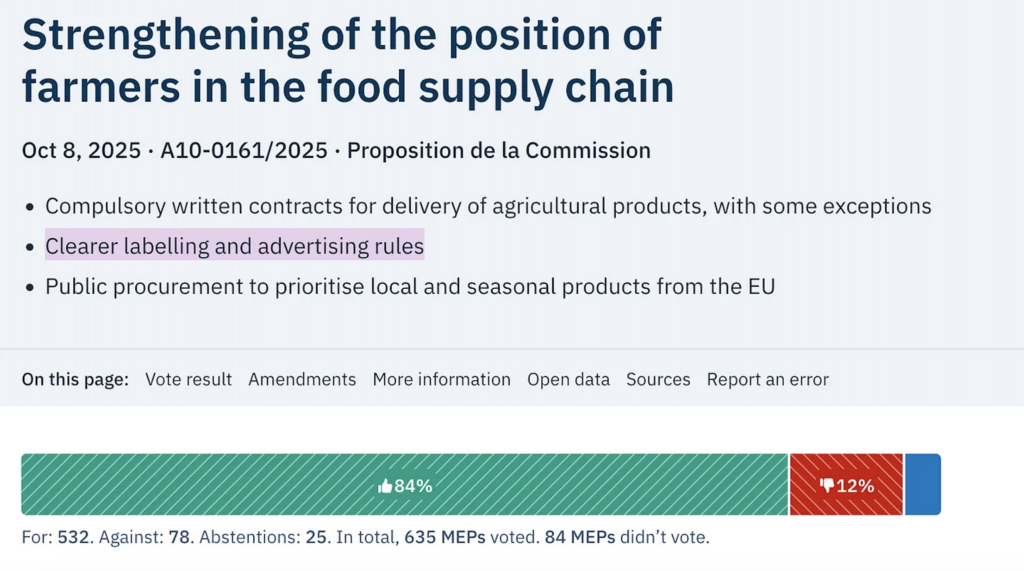Click the green For segment of the vote bar

(x=250, y=485)
